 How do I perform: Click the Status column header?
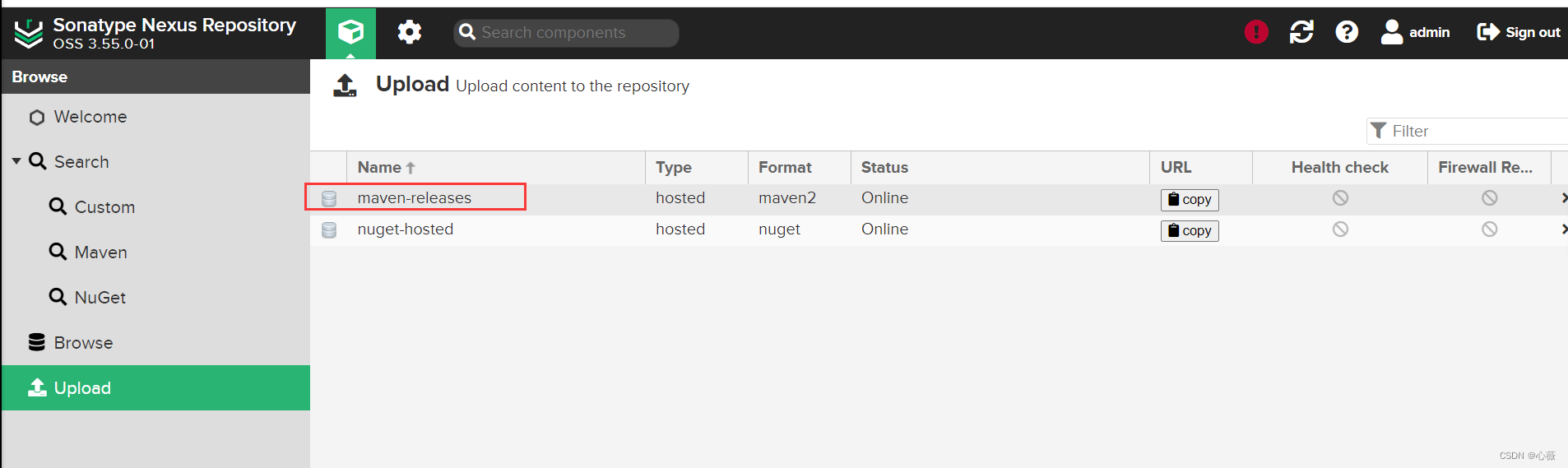(1000, 168)
